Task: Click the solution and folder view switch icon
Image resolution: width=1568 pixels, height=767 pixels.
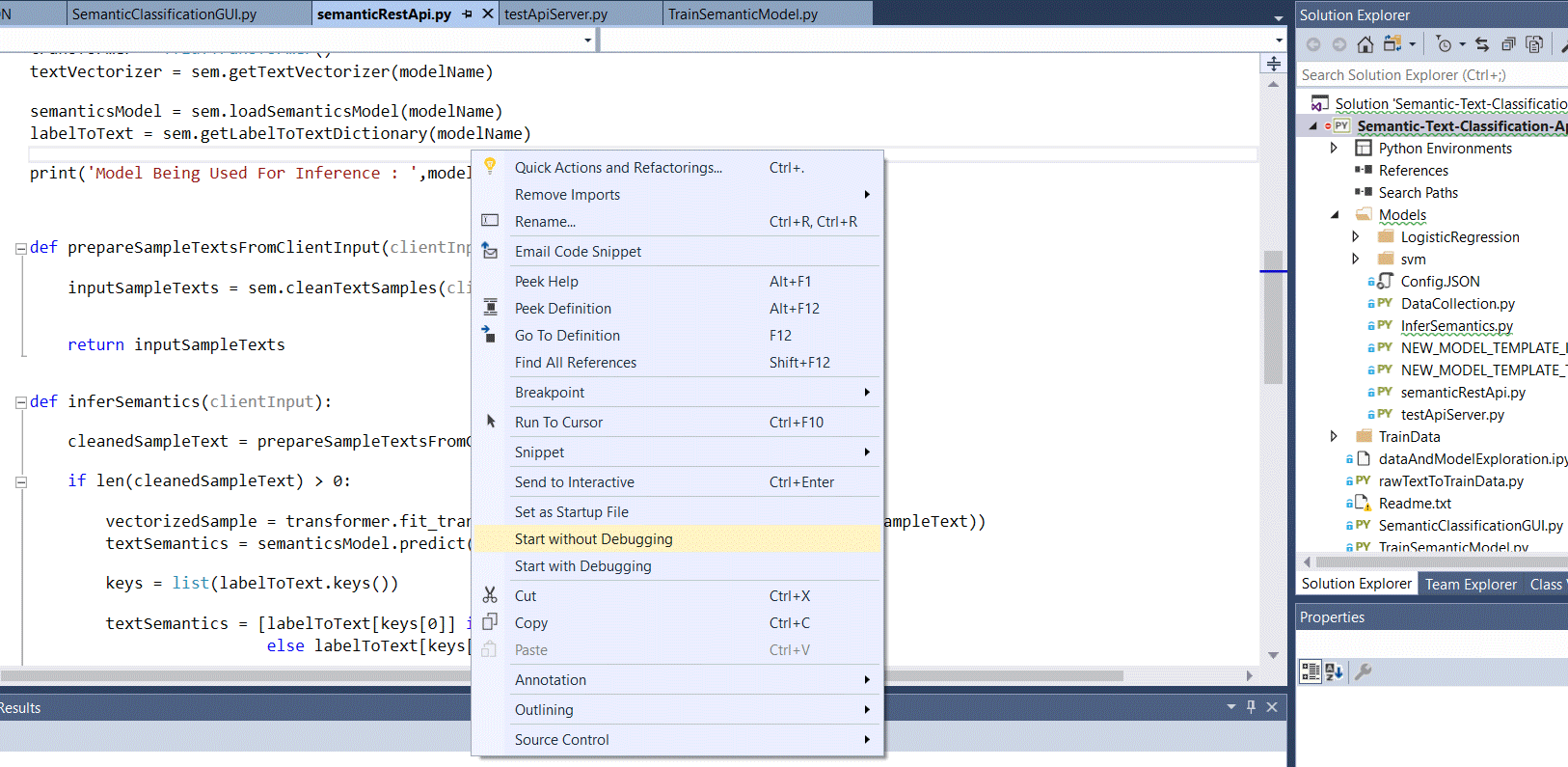Action: click(1392, 44)
